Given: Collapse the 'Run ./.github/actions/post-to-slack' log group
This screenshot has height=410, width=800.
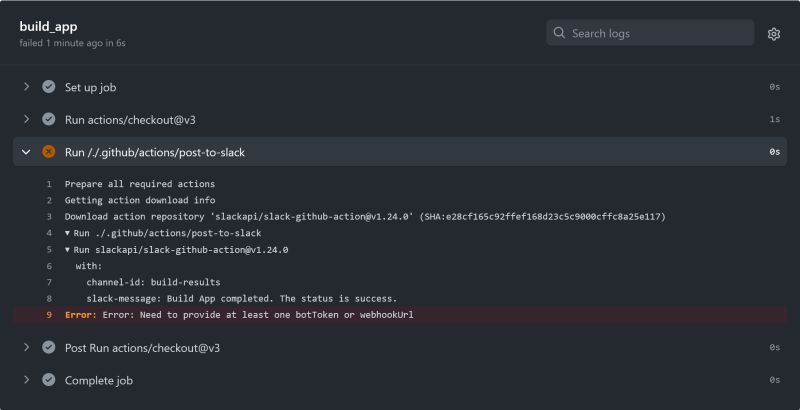Looking at the screenshot, I should 68,233.
